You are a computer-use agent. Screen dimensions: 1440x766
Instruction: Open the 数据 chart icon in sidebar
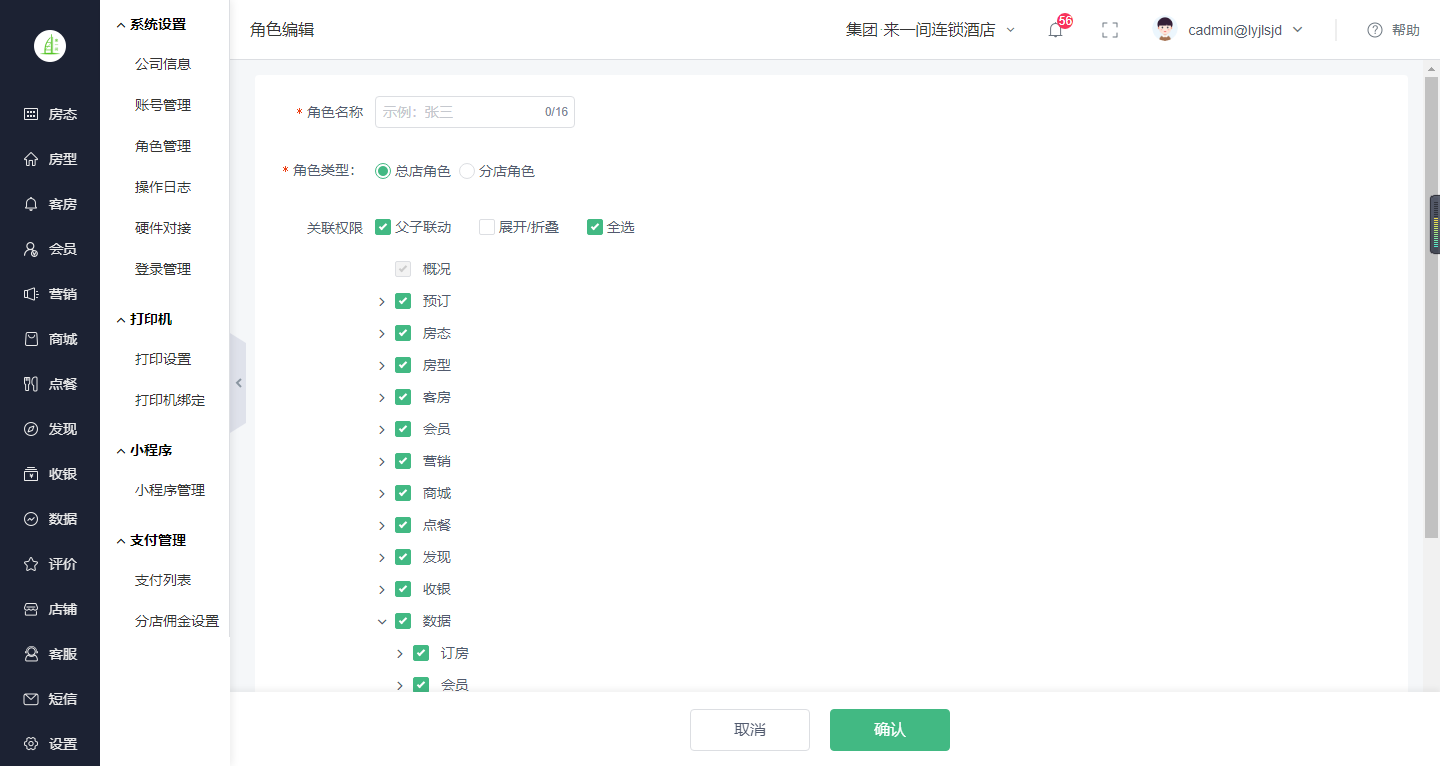click(x=31, y=519)
